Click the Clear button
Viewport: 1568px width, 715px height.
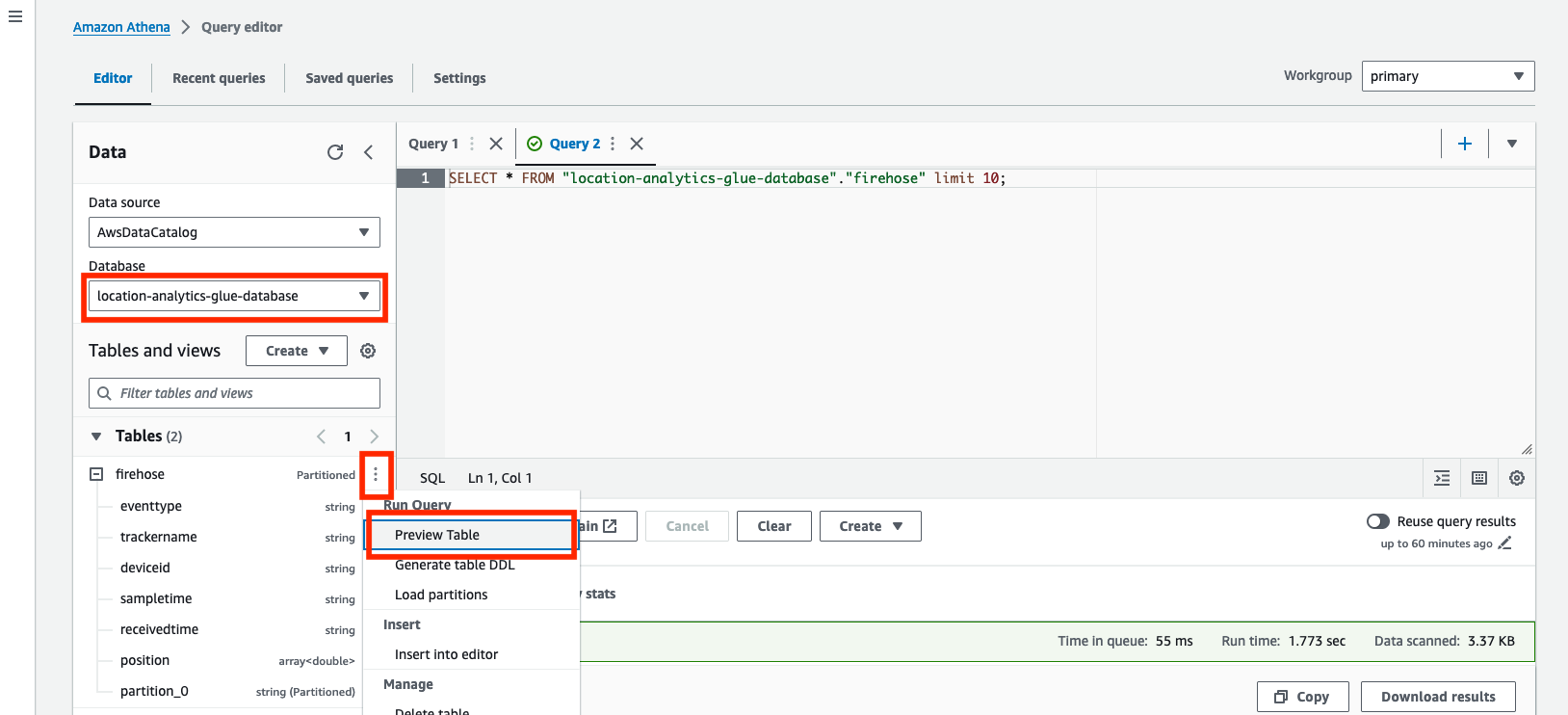(x=774, y=526)
